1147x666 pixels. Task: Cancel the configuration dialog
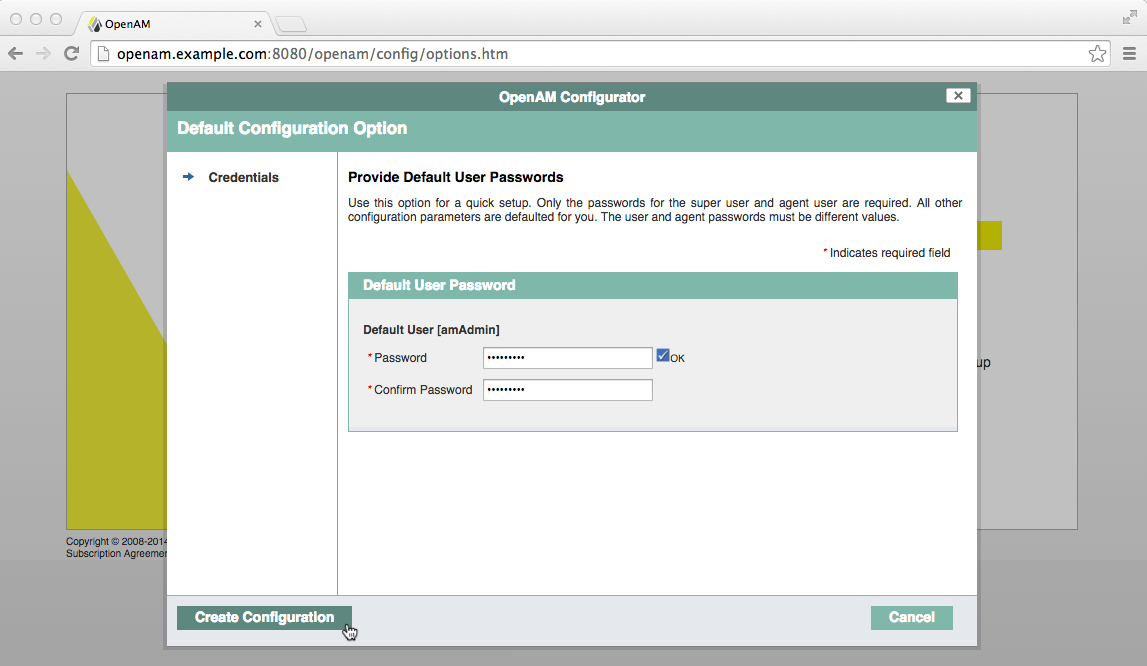tap(911, 618)
